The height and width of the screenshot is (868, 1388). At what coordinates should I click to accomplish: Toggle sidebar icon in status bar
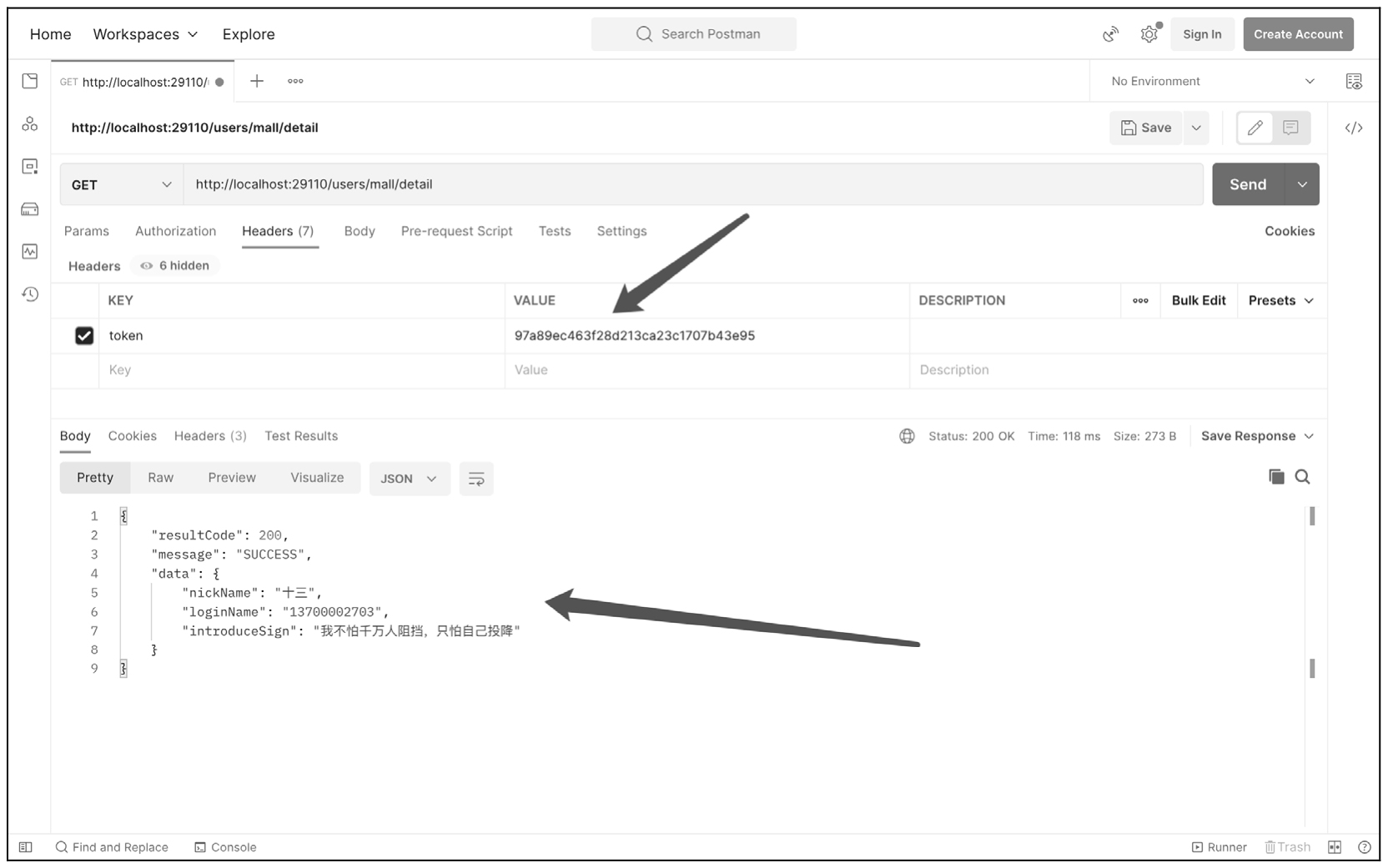(26, 847)
